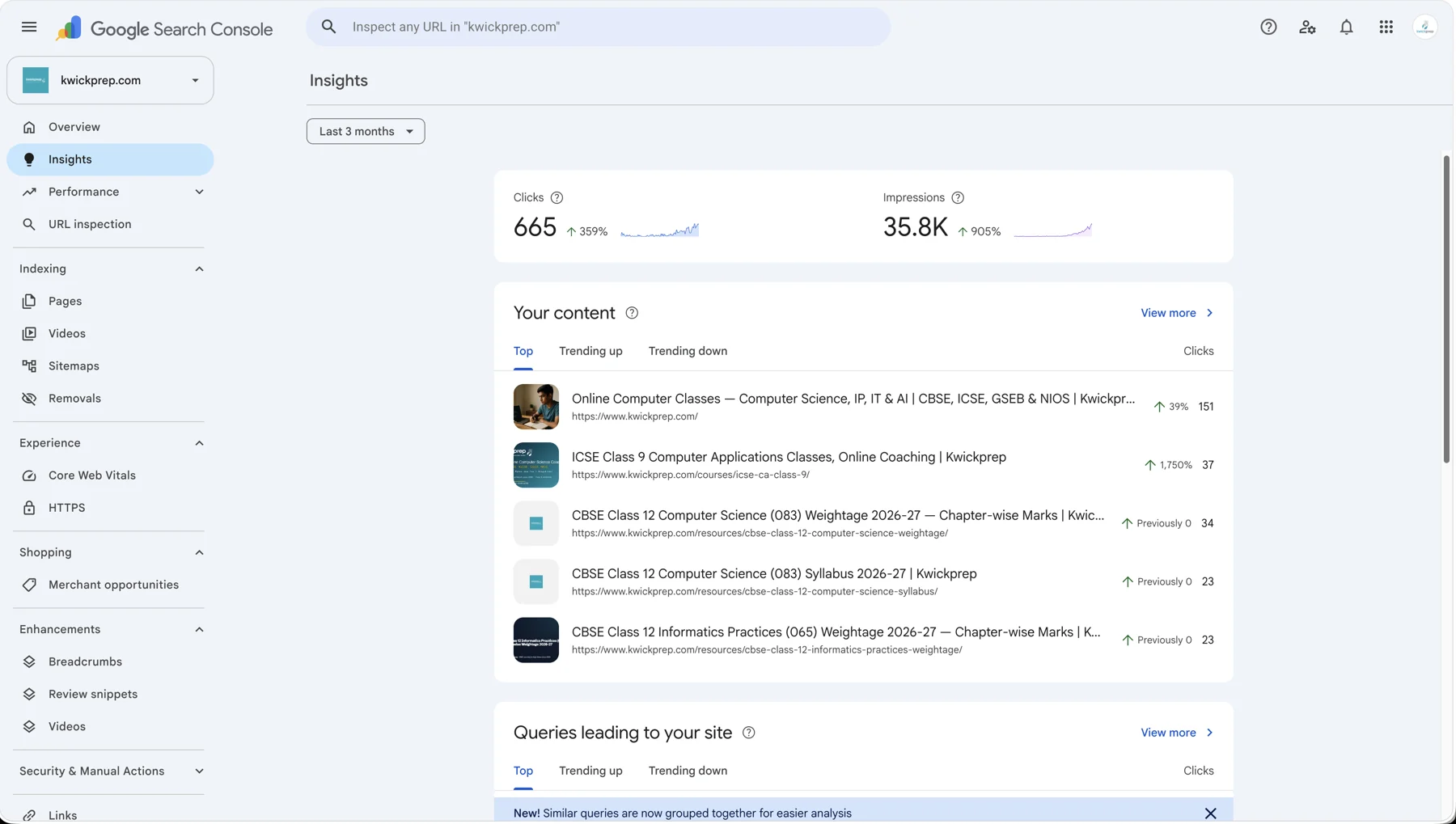Collapse the Indexing section
Image resolution: width=1456 pixels, height=824 pixels.
199,268
